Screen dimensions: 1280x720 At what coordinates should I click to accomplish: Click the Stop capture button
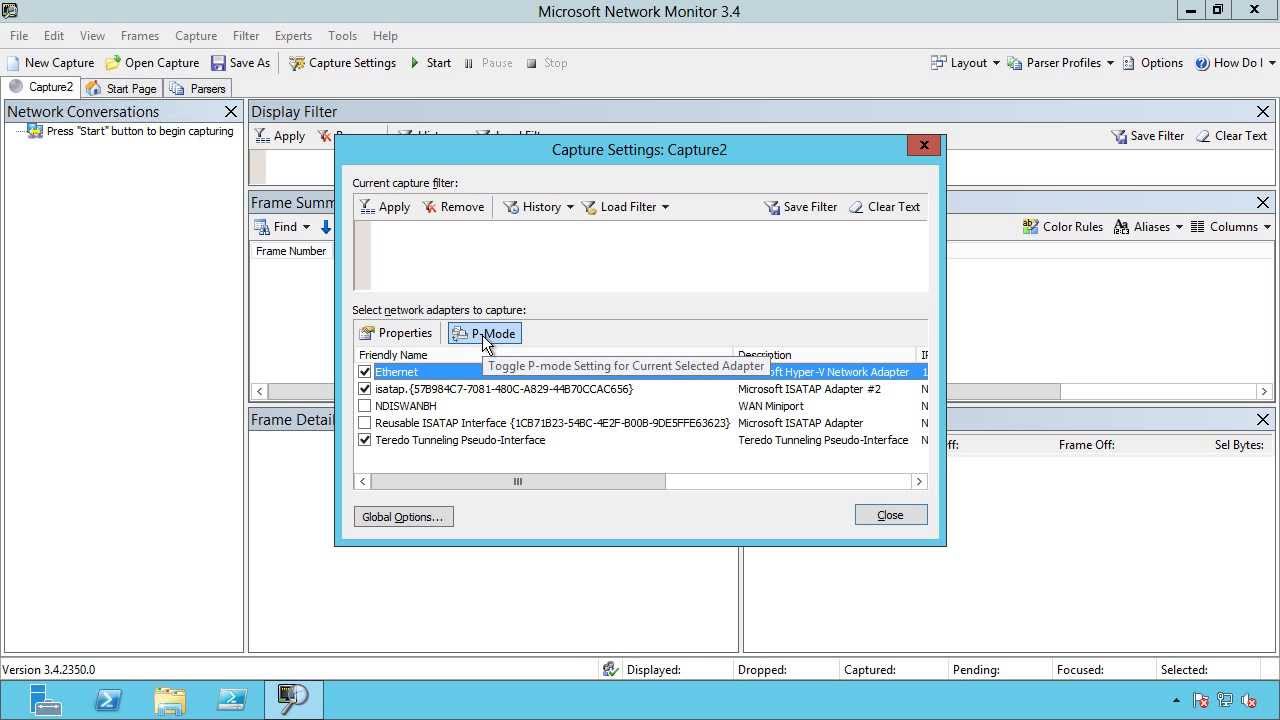coord(546,63)
